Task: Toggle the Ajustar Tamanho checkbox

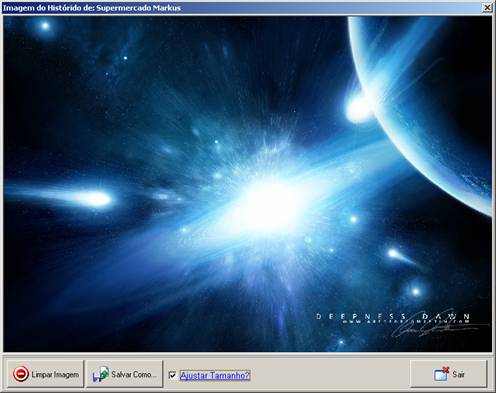Action: [172, 375]
